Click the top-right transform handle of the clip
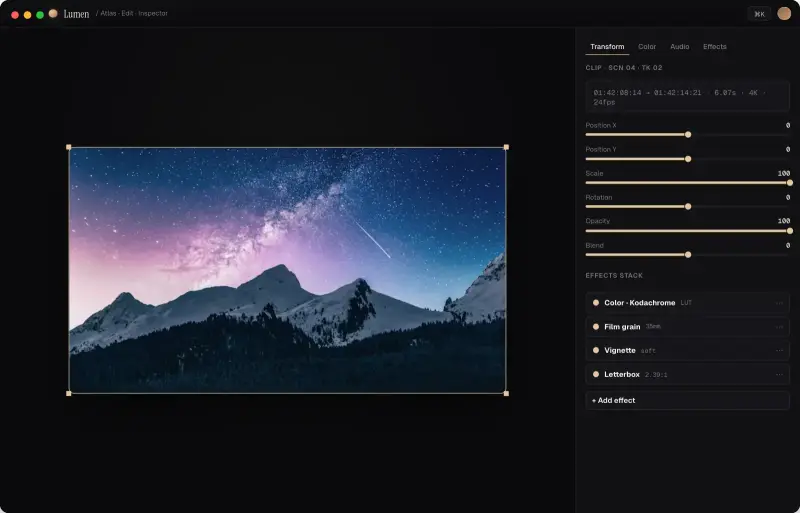The height and width of the screenshot is (513, 800). pyautogui.click(x=506, y=147)
